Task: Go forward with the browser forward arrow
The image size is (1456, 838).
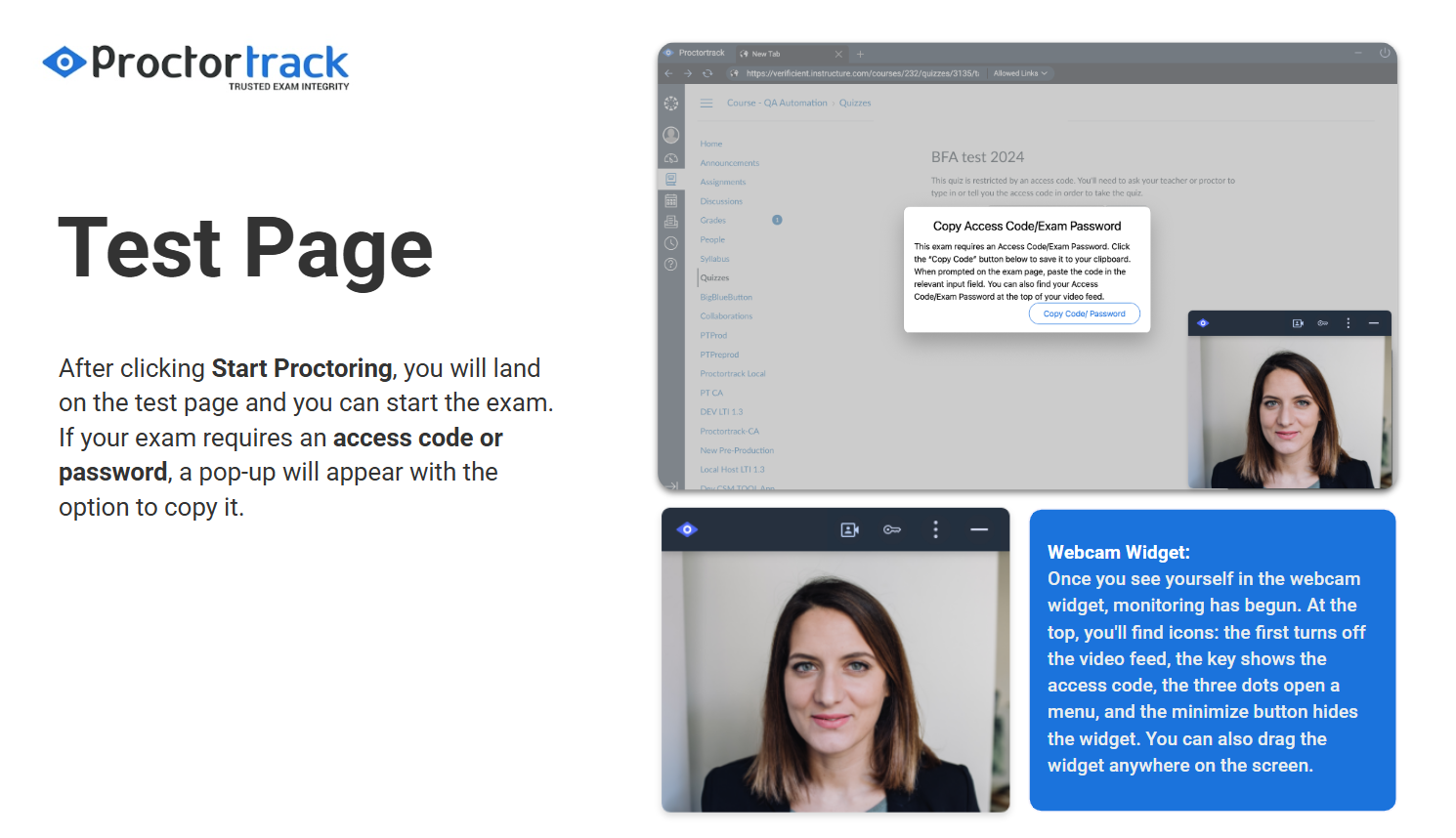Action: (x=688, y=73)
